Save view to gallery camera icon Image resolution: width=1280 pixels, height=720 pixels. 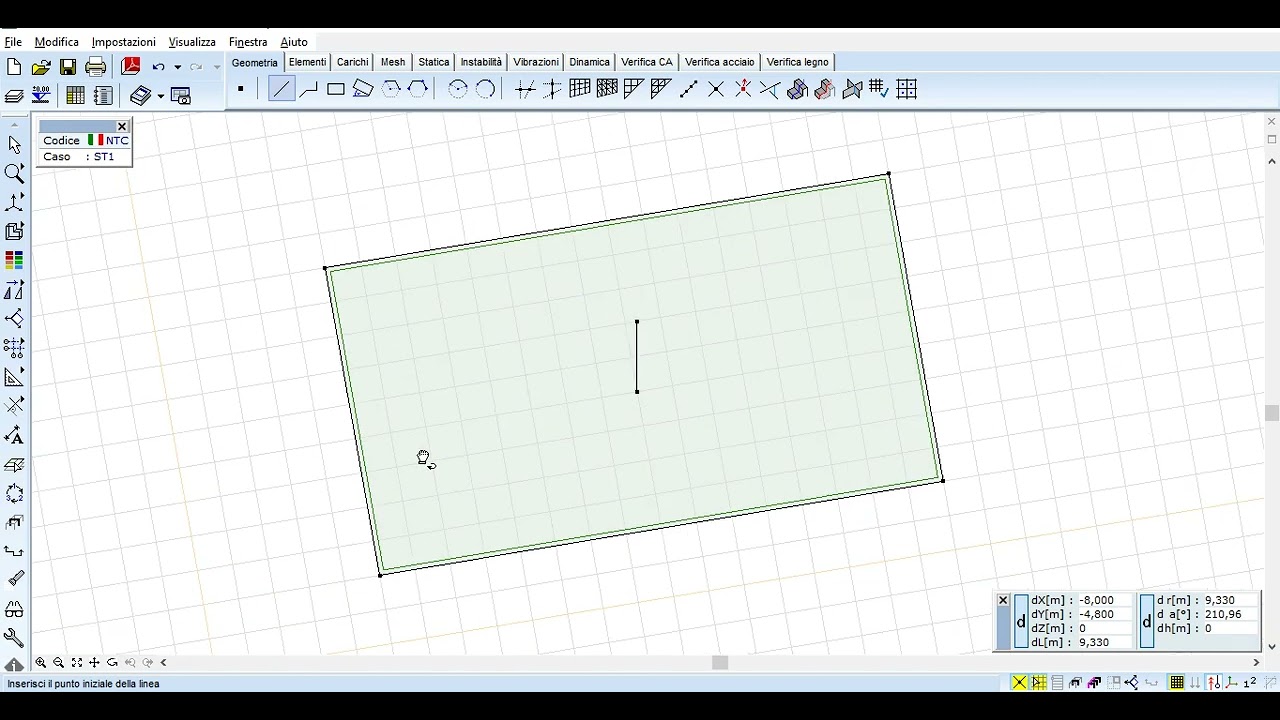(x=181, y=96)
